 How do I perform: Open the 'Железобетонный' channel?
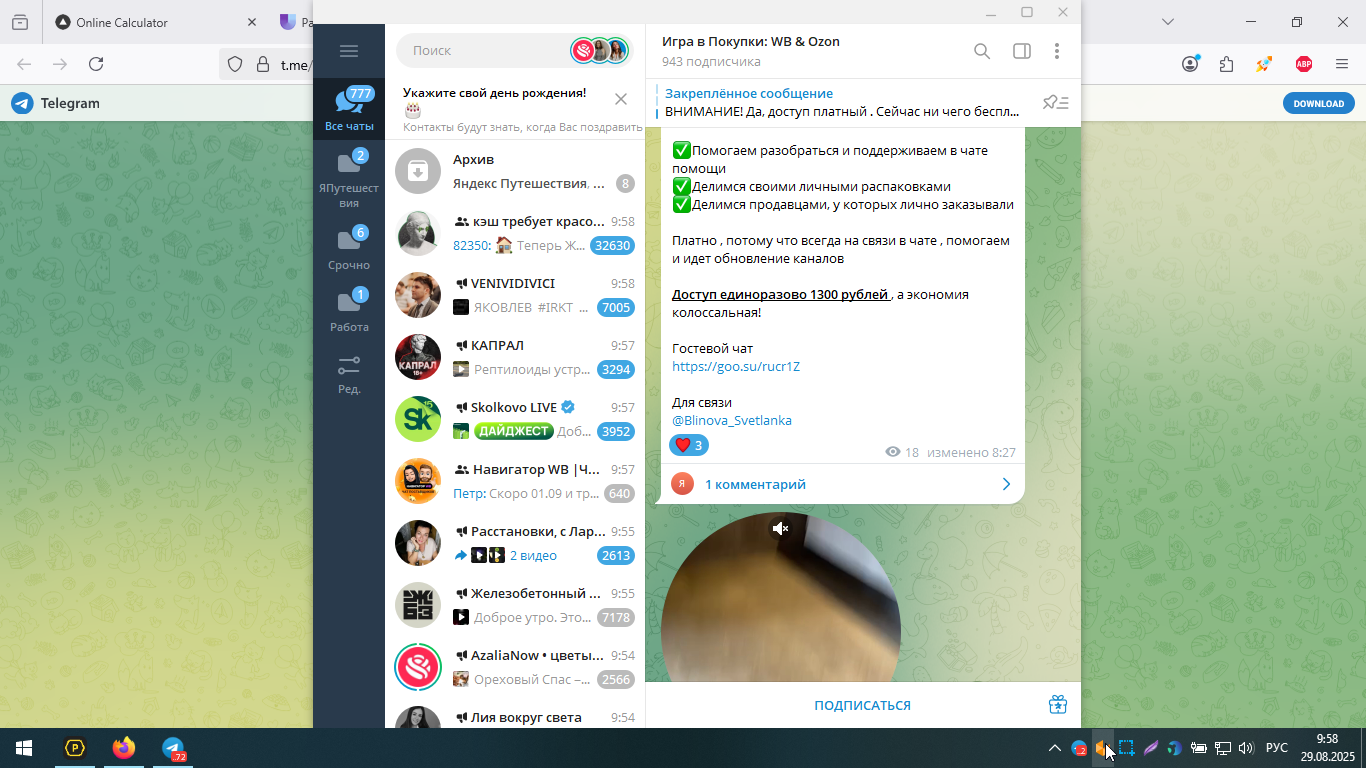pyautogui.click(x=515, y=606)
